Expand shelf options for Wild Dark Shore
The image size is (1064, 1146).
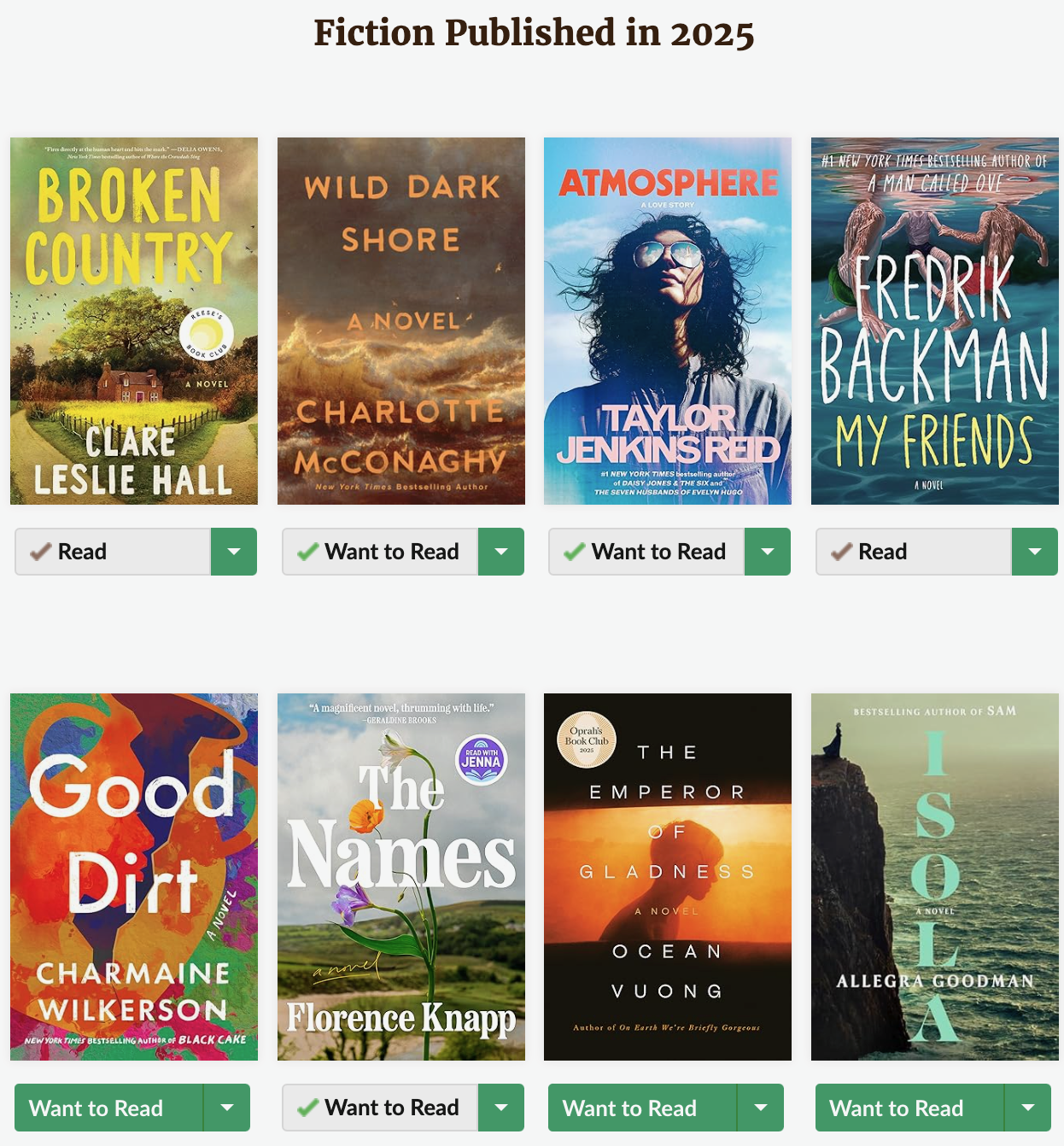(x=501, y=552)
